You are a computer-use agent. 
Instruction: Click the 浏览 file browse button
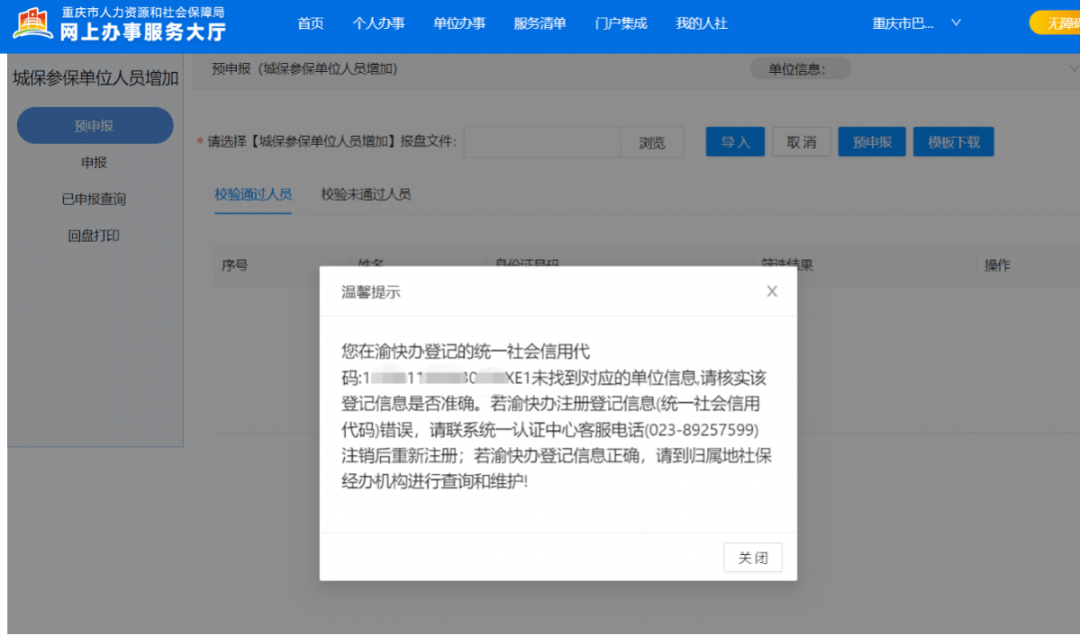[652, 142]
